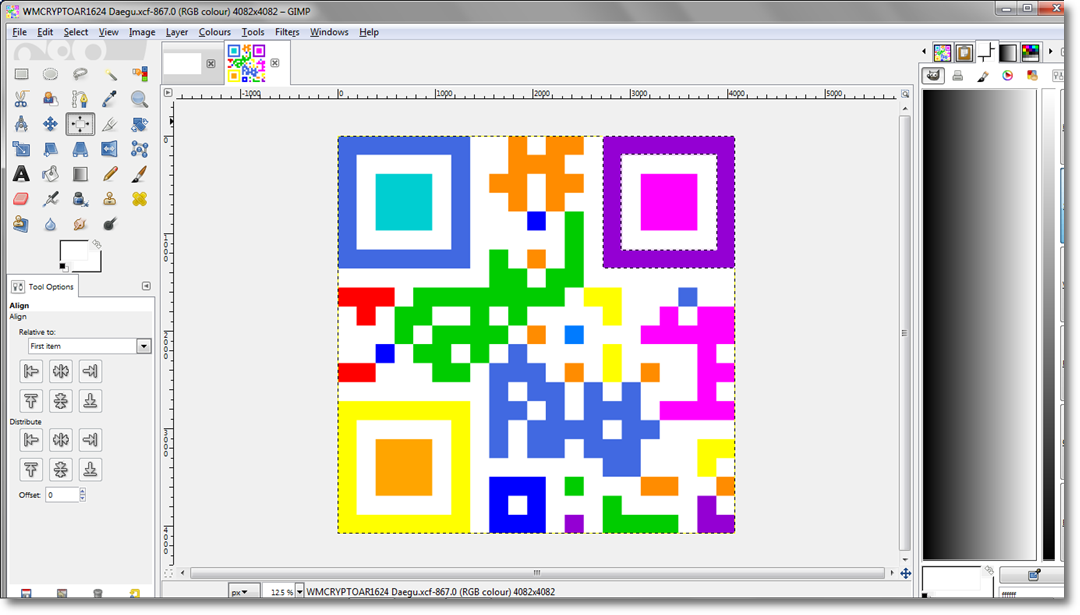Select the Cage Transform tool
Screen dimensions: 1080x615
click(139, 149)
